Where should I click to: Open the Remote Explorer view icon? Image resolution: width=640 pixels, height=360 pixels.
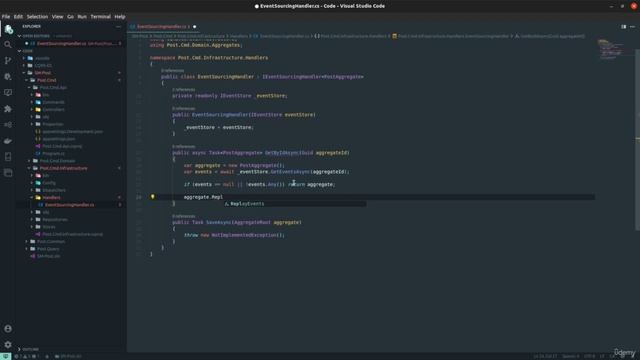(8, 93)
